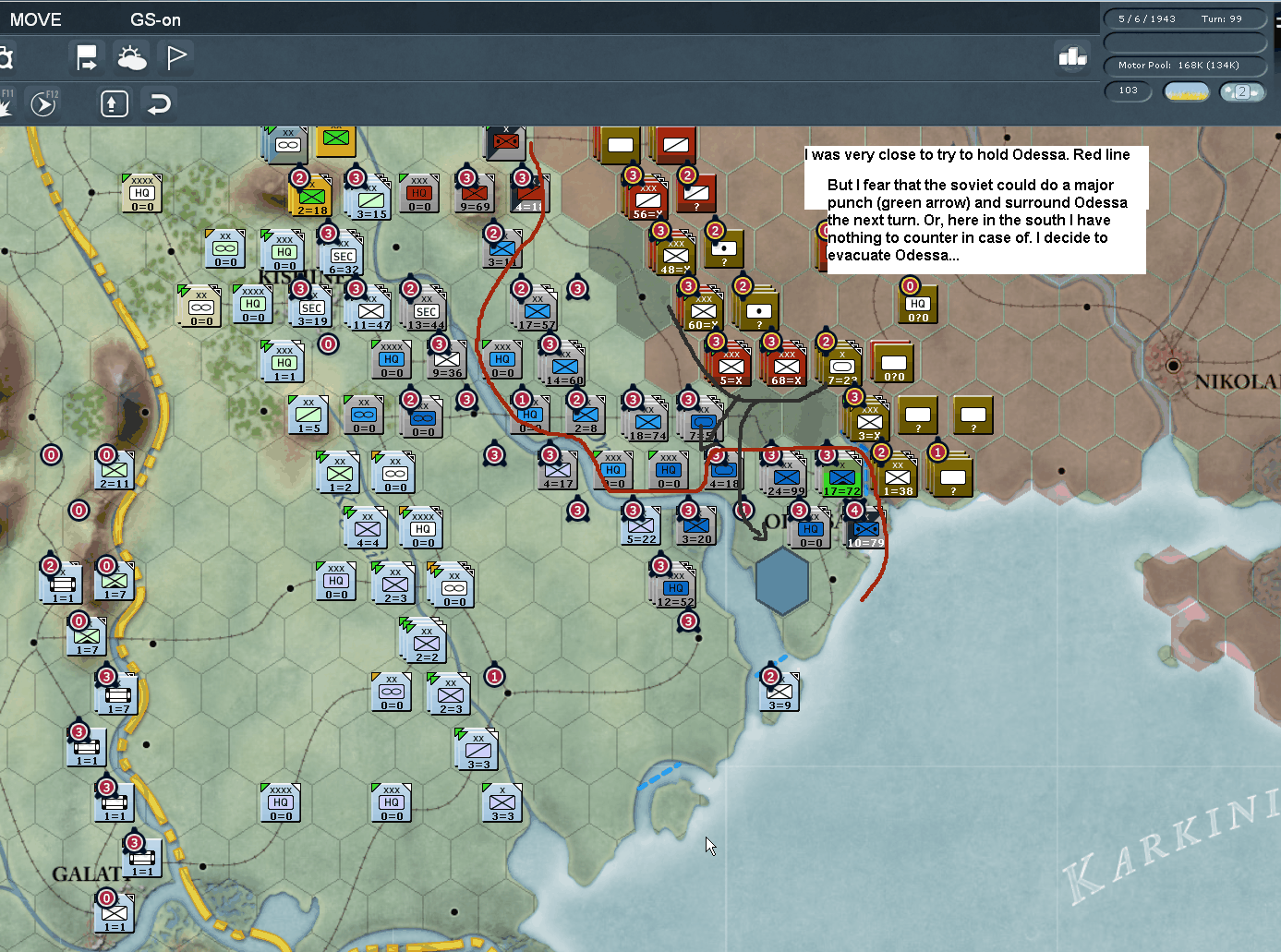This screenshot has height=952, width=1281.
Task: Click the blue Odessa port hexagon
Action: pyautogui.click(x=782, y=581)
